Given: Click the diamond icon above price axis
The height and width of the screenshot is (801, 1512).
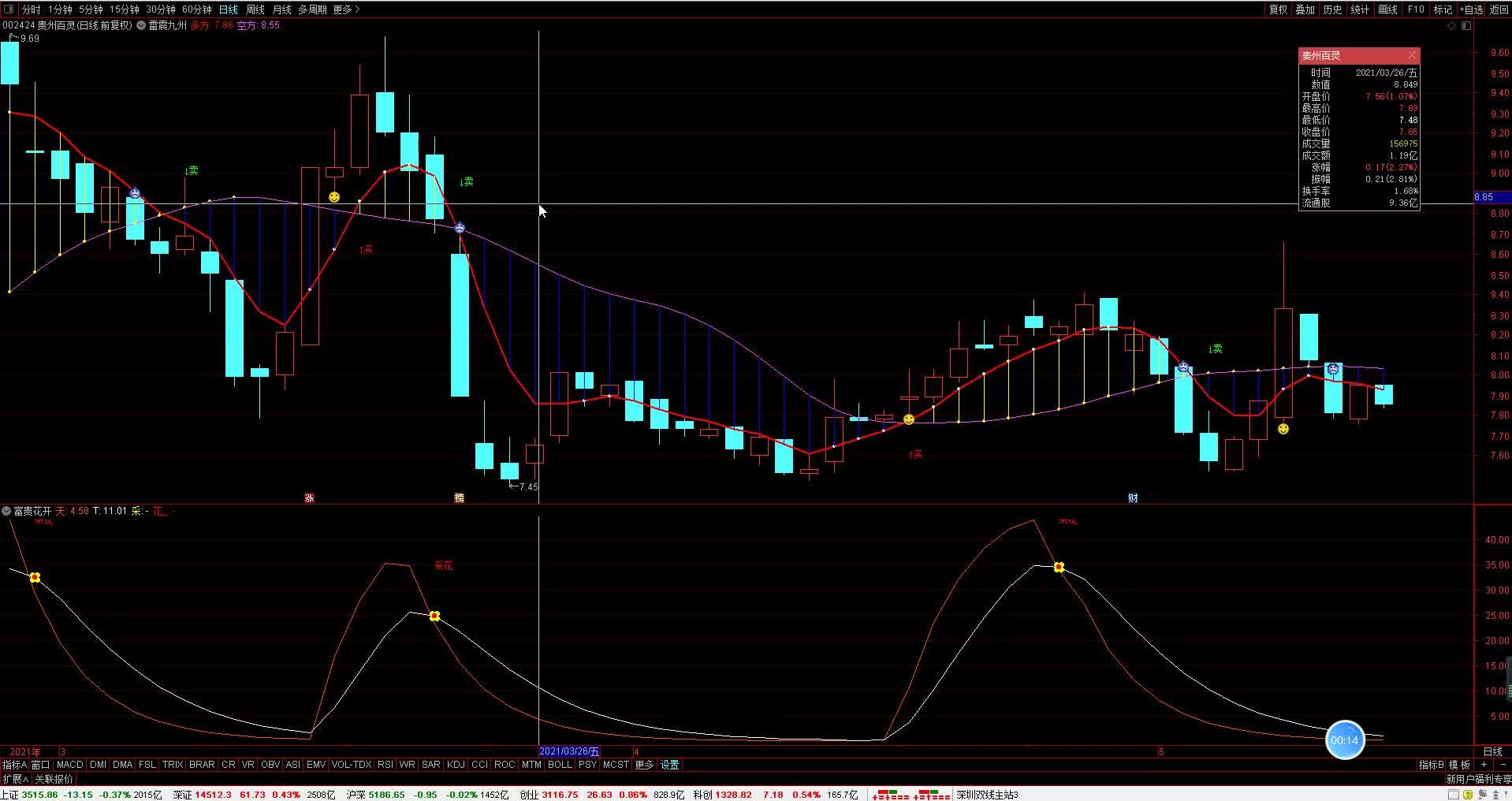Looking at the screenshot, I should point(1452,26).
